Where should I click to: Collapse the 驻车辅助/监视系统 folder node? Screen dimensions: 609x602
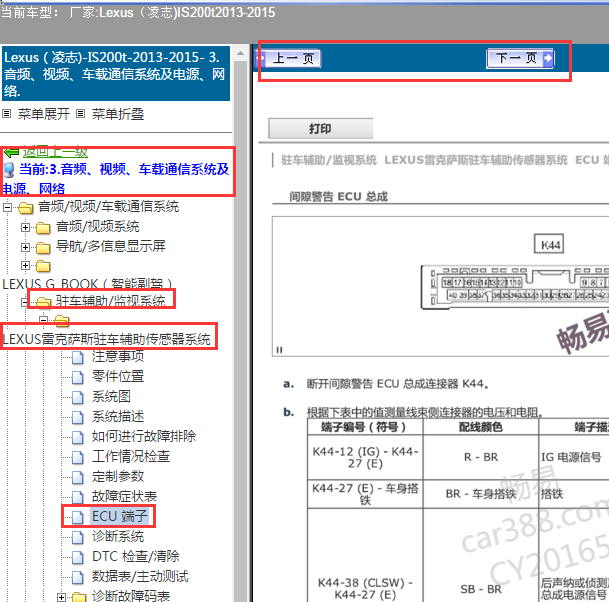click(x=24, y=302)
